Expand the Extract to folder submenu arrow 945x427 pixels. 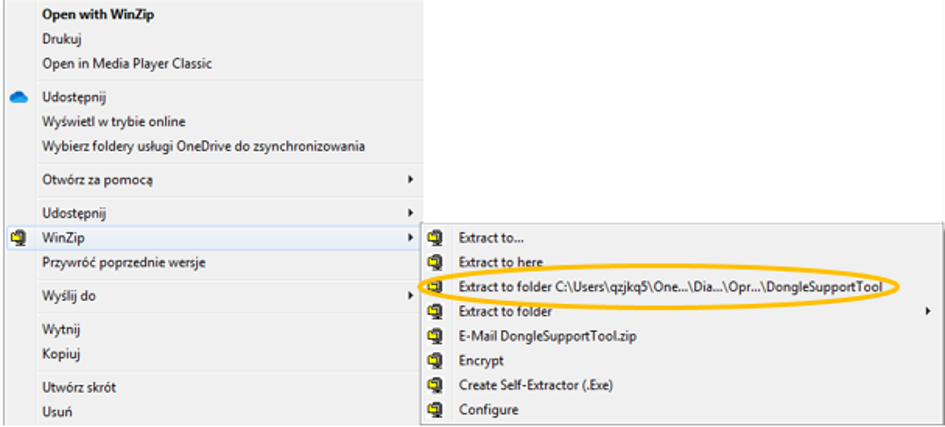pyautogui.click(x=928, y=311)
